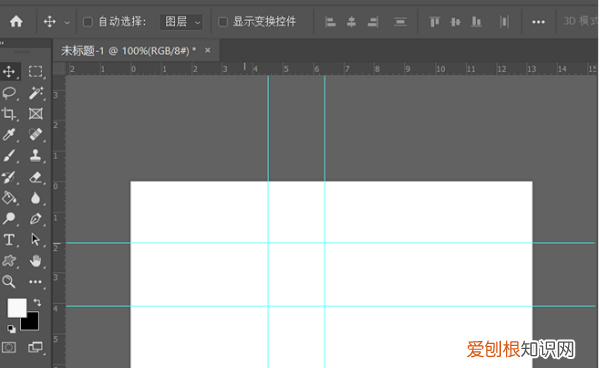Align horizontal centers button
The image size is (600, 368).
pyautogui.click(x=351, y=22)
